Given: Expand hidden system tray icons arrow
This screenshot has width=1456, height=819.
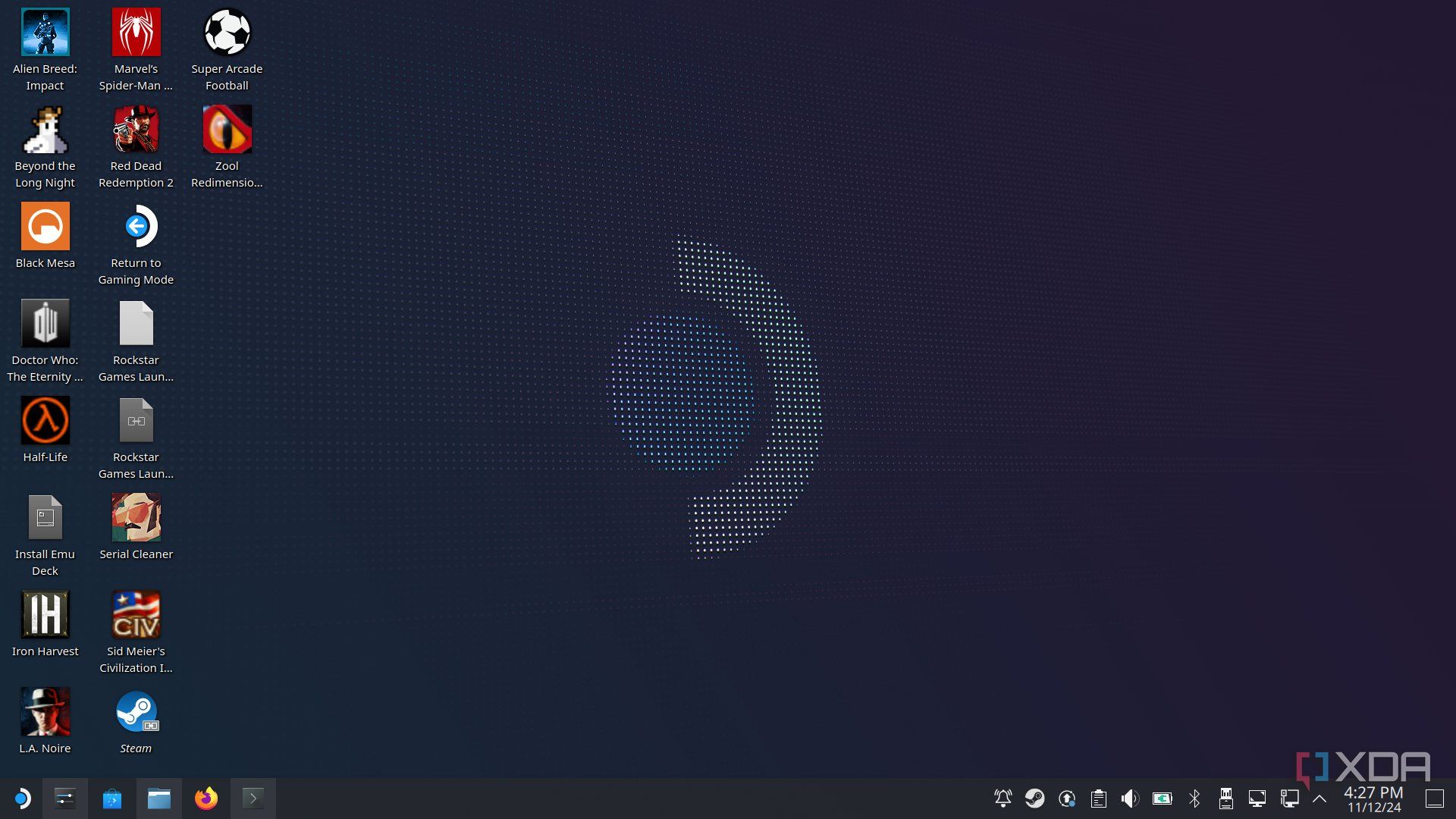Looking at the screenshot, I should pos(1319,799).
